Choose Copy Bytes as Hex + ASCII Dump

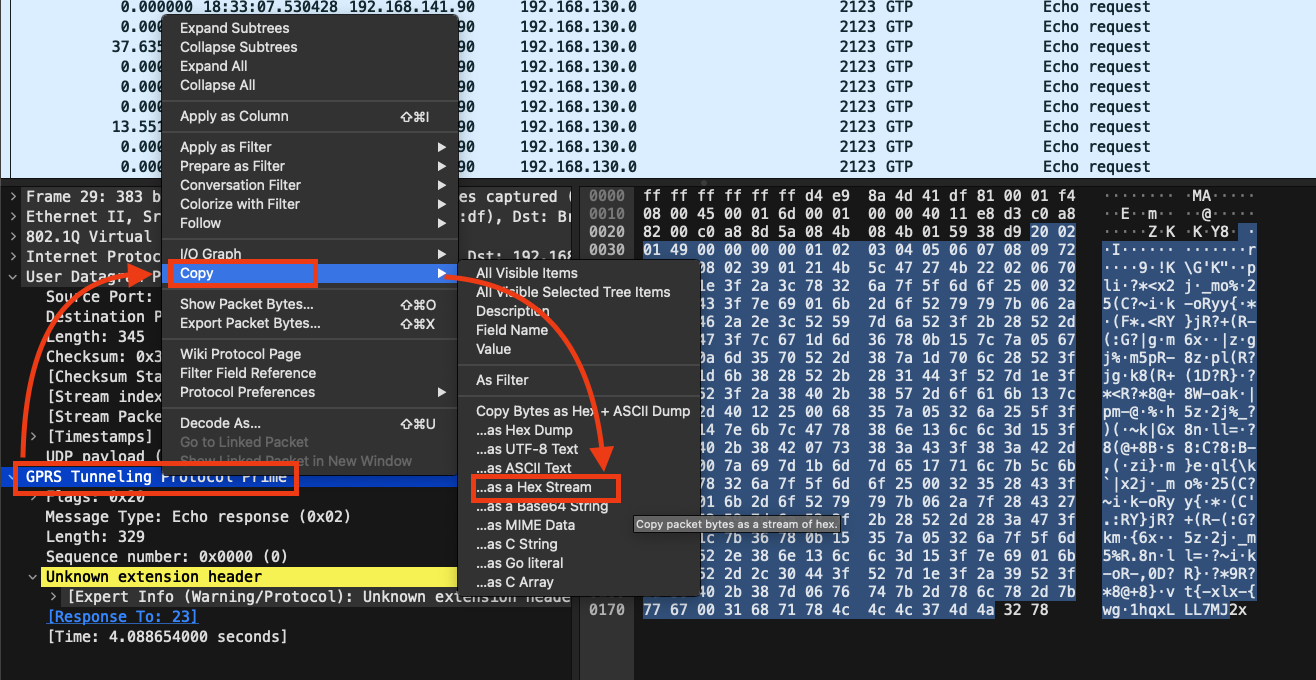[582, 411]
